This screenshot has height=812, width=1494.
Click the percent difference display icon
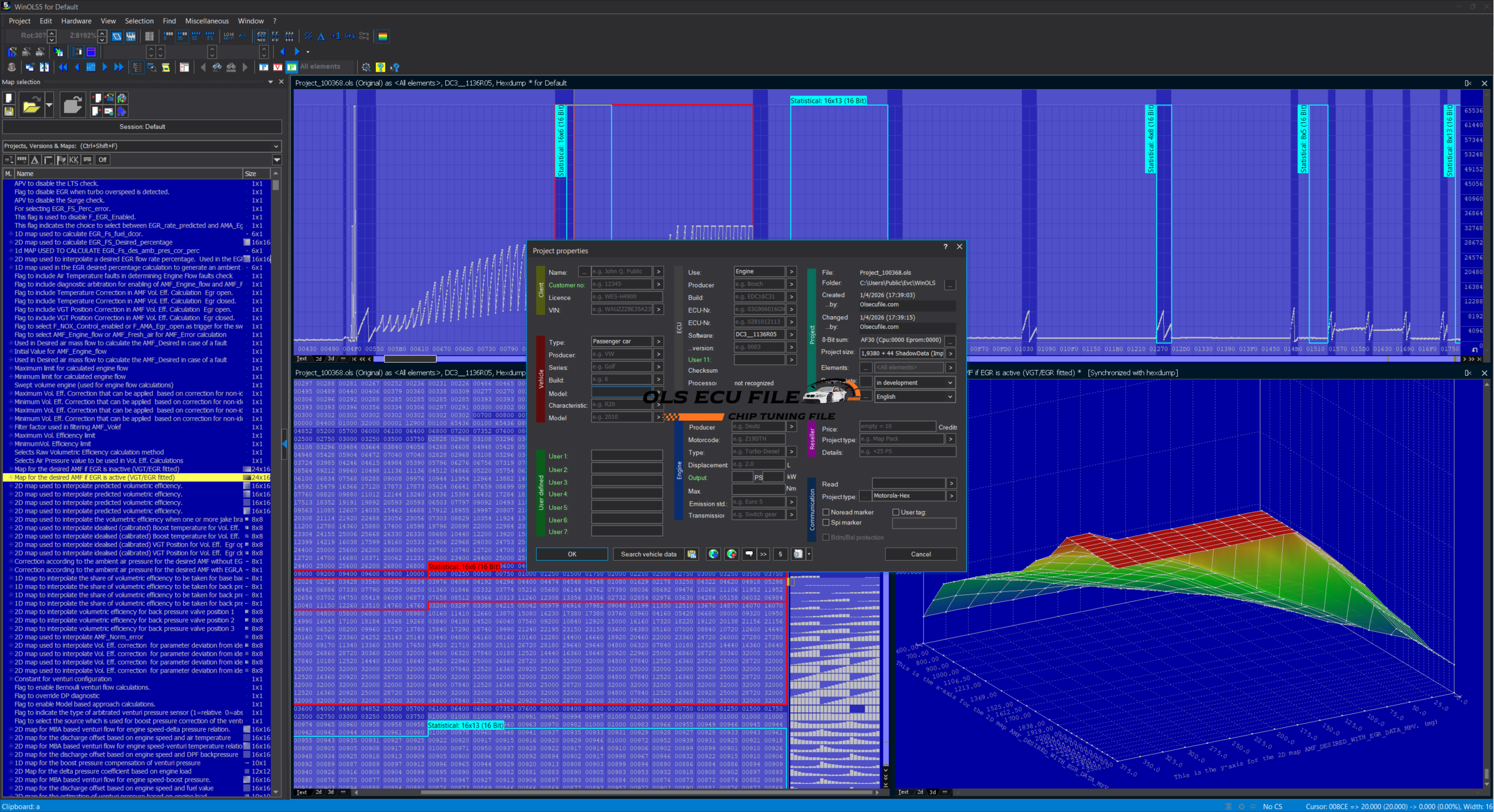[x=308, y=36]
